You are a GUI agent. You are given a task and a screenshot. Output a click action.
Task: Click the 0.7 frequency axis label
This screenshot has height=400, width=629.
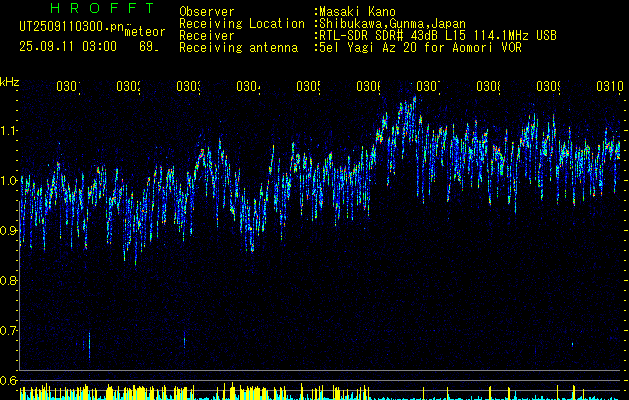[8, 330]
